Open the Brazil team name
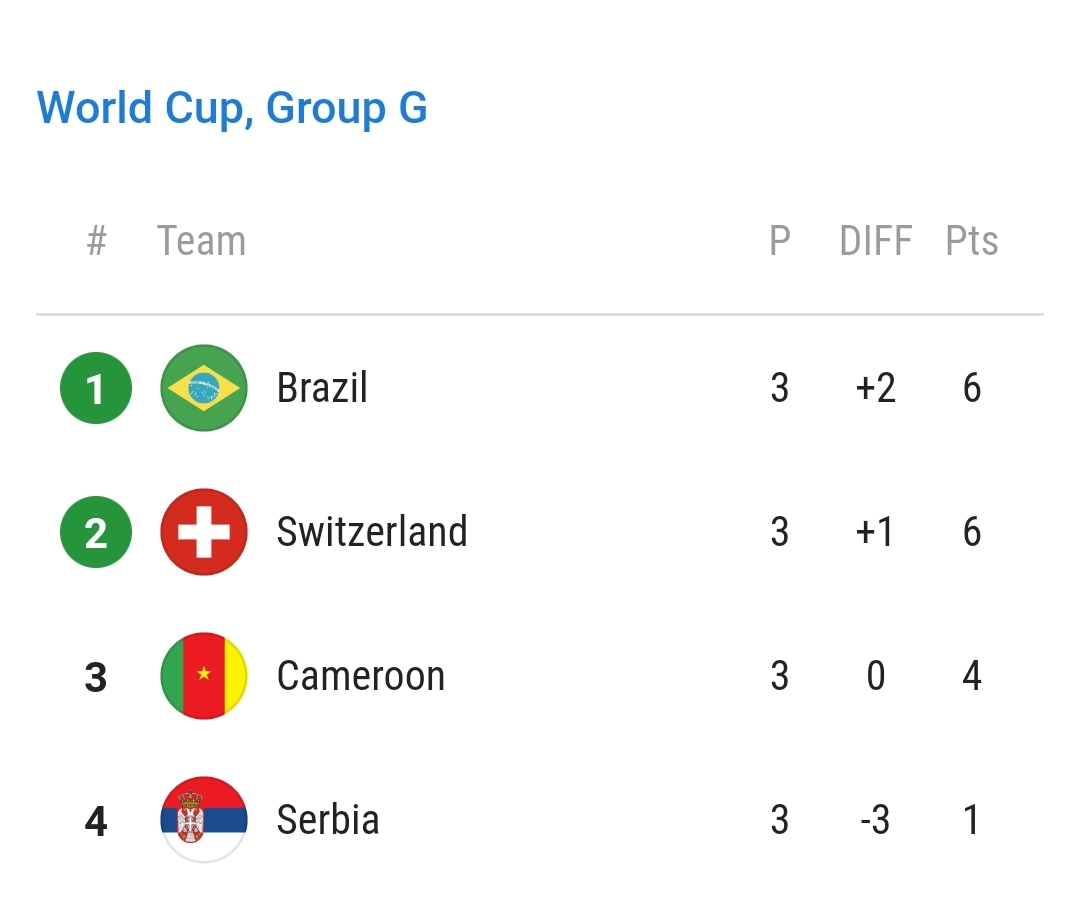The height and width of the screenshot is (900, 1080). tap(322, 388)
